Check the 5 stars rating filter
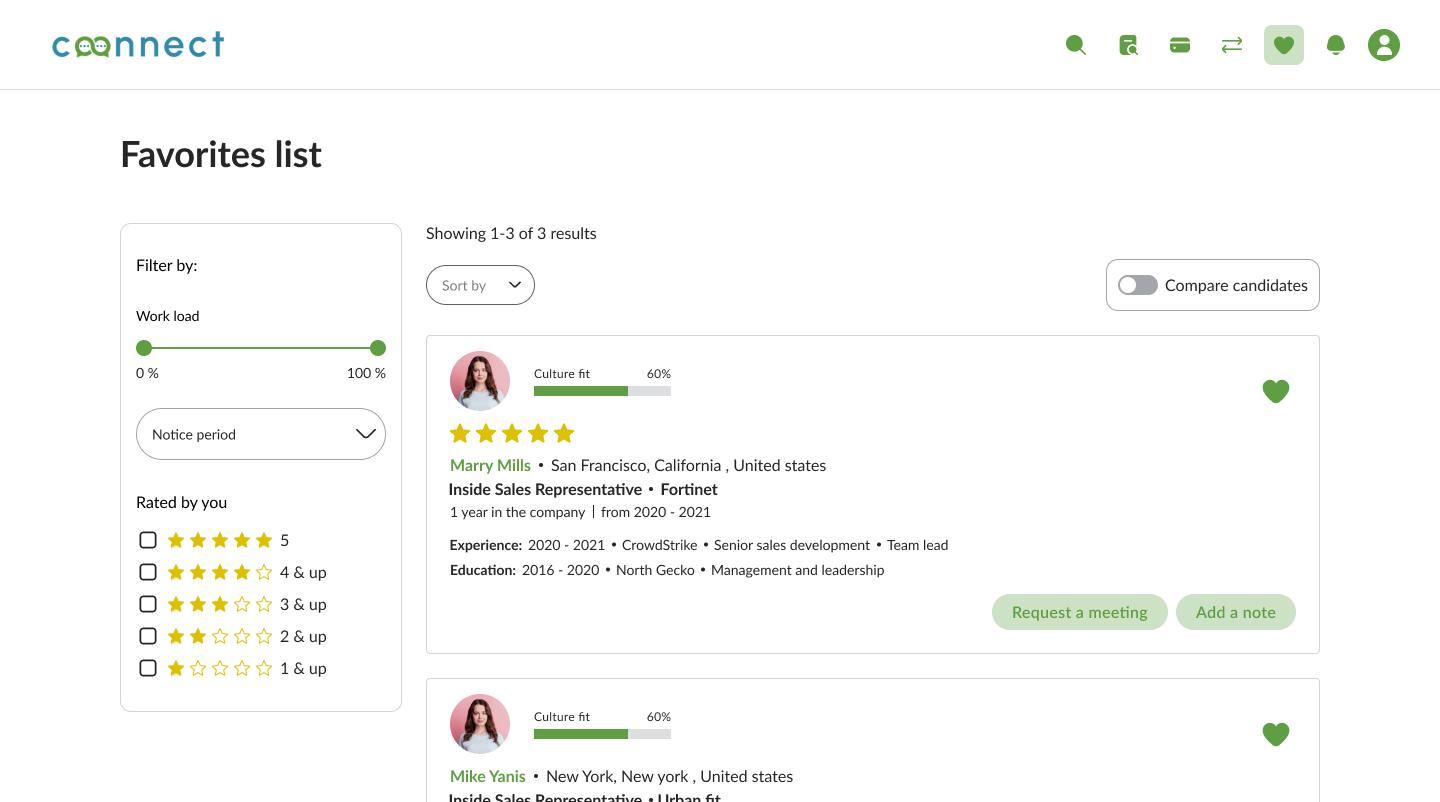The image size is (1440, 802). [x=148, y=540]
